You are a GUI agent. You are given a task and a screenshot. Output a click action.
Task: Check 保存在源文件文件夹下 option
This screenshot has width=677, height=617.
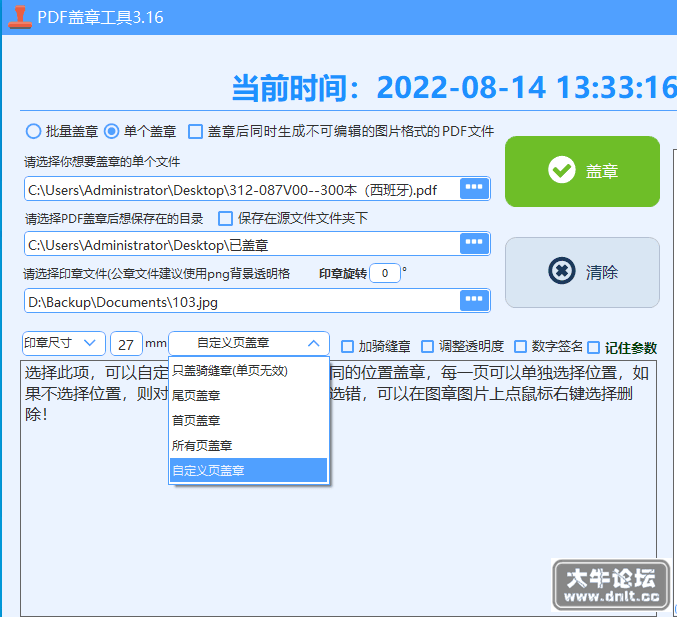[x=225, y=218]
